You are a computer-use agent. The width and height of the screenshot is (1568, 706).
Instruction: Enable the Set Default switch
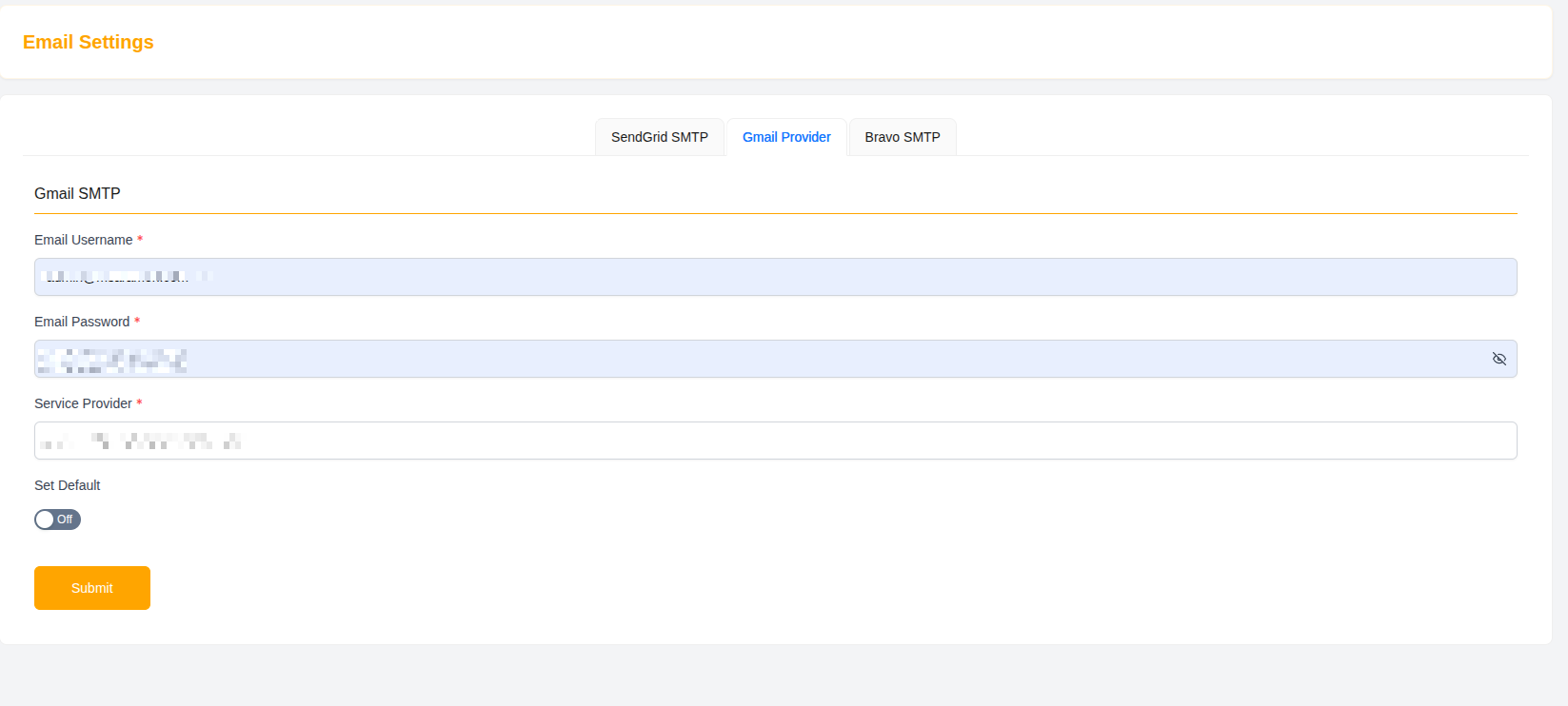click(x=57, y=520)
